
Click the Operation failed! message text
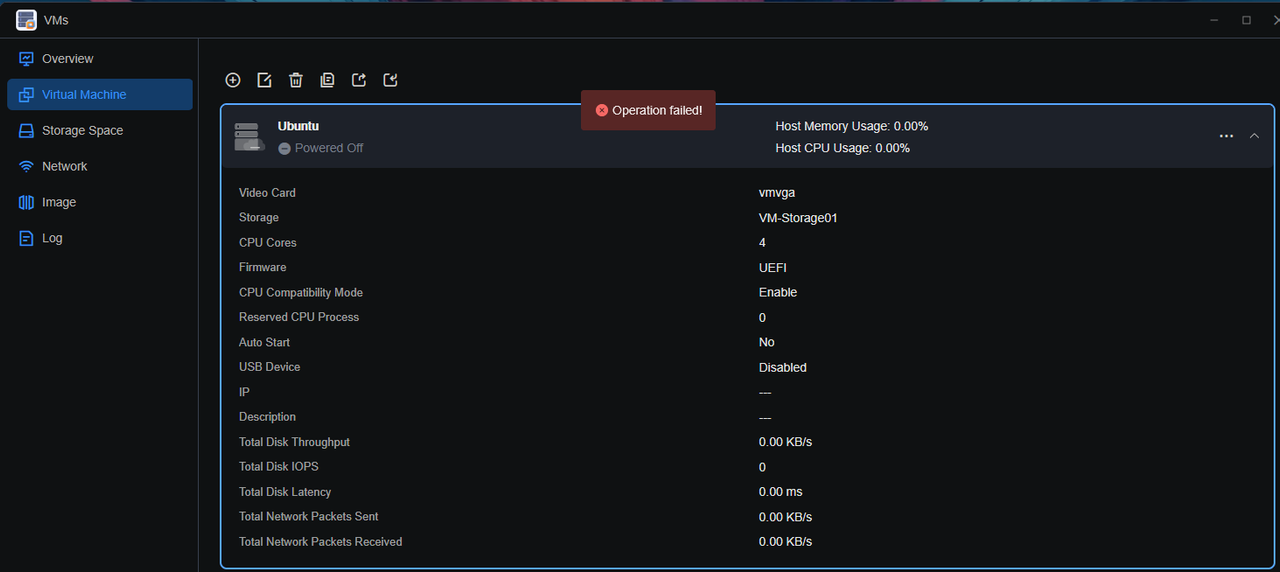[657, 110]
